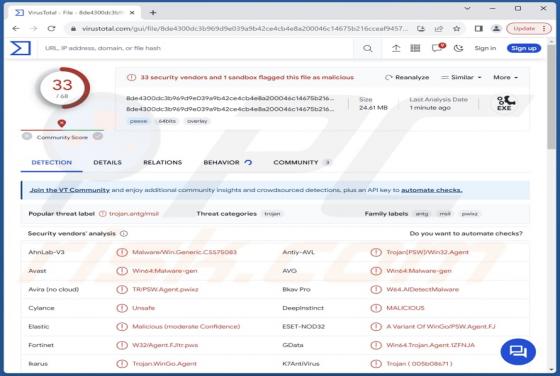
Task: Bookmark page with the star icon
Action: click(456, 29)
